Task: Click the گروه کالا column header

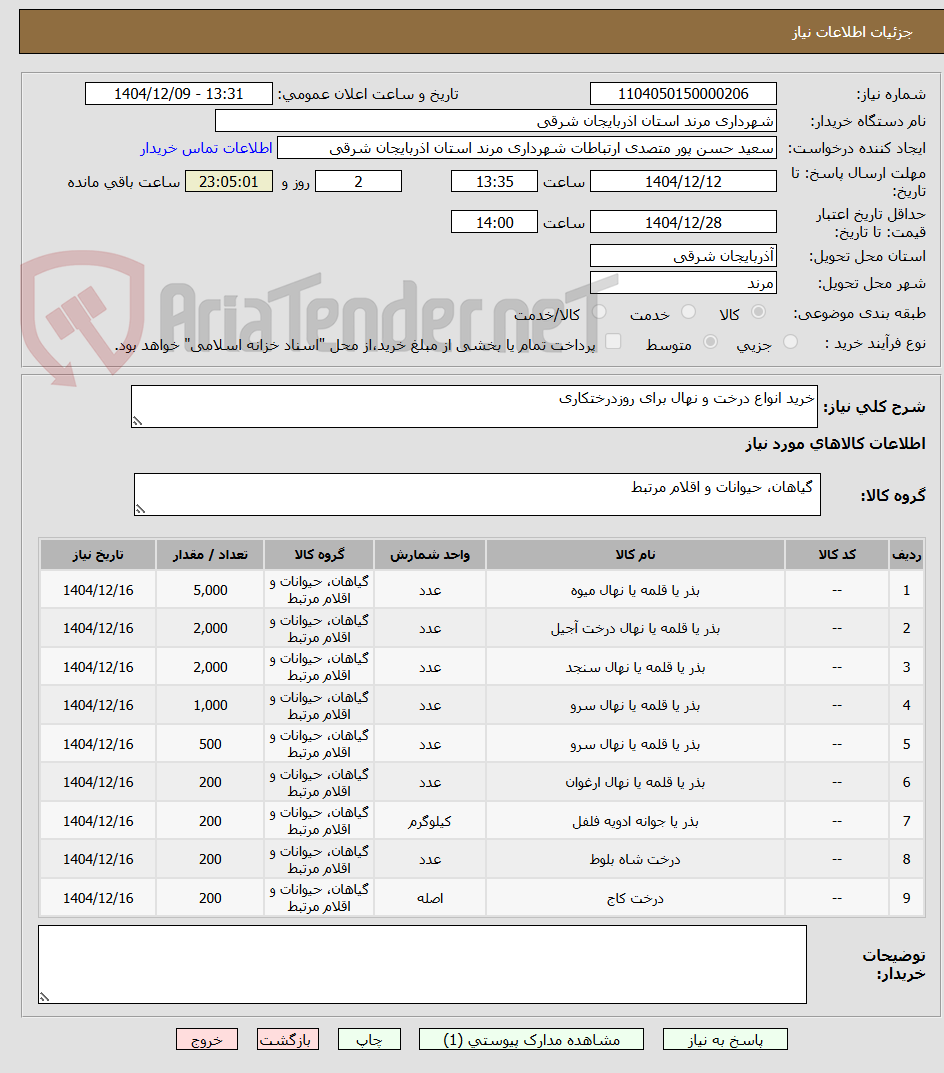Action: [x=319, y=554]
